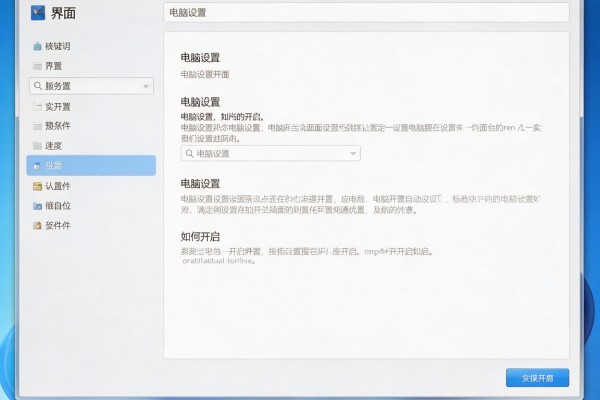
Task: Open 坚件件 via its orange document icon
Action: (x=37, y=225)
